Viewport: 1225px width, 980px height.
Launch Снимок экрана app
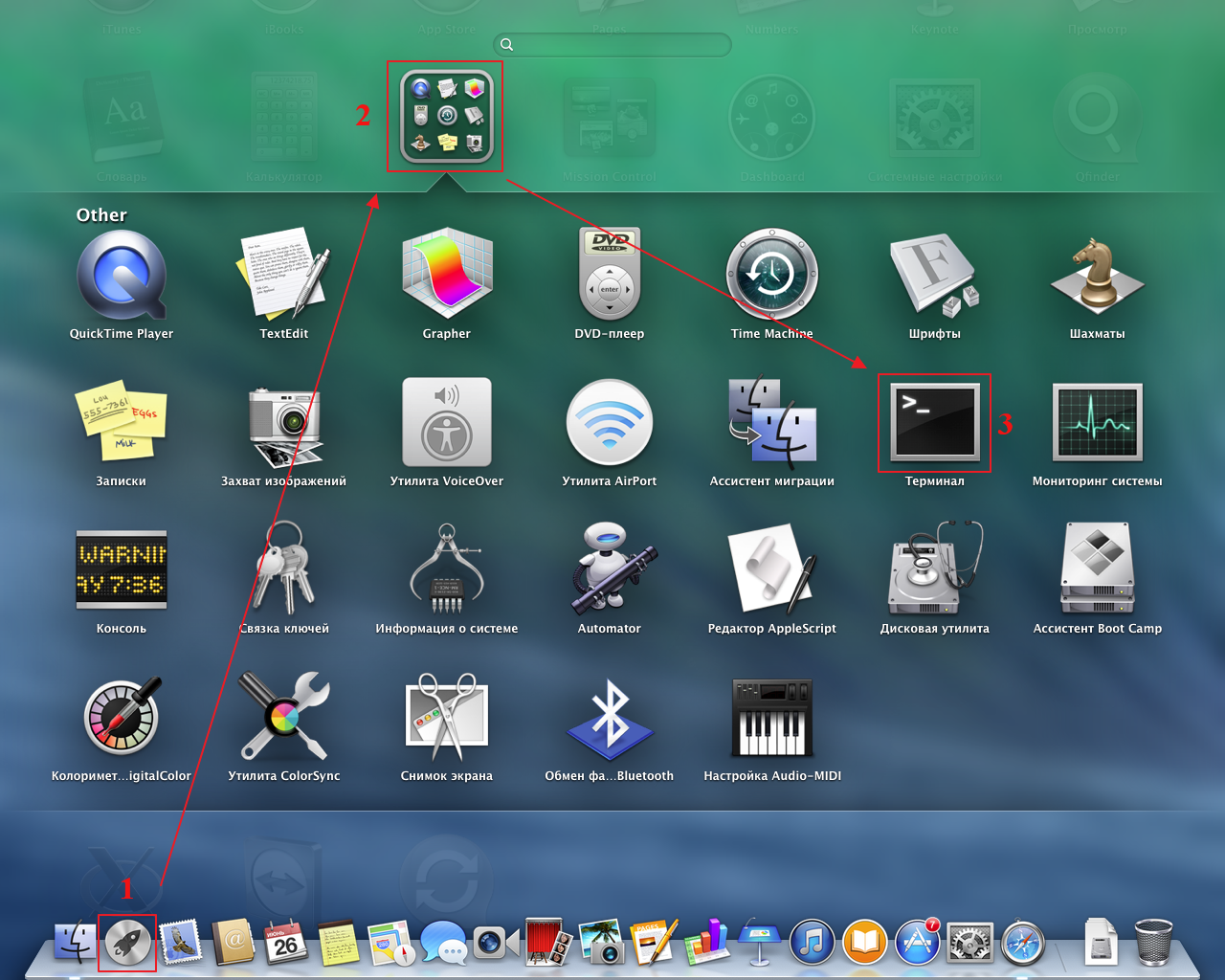click(x=447, y=718)
